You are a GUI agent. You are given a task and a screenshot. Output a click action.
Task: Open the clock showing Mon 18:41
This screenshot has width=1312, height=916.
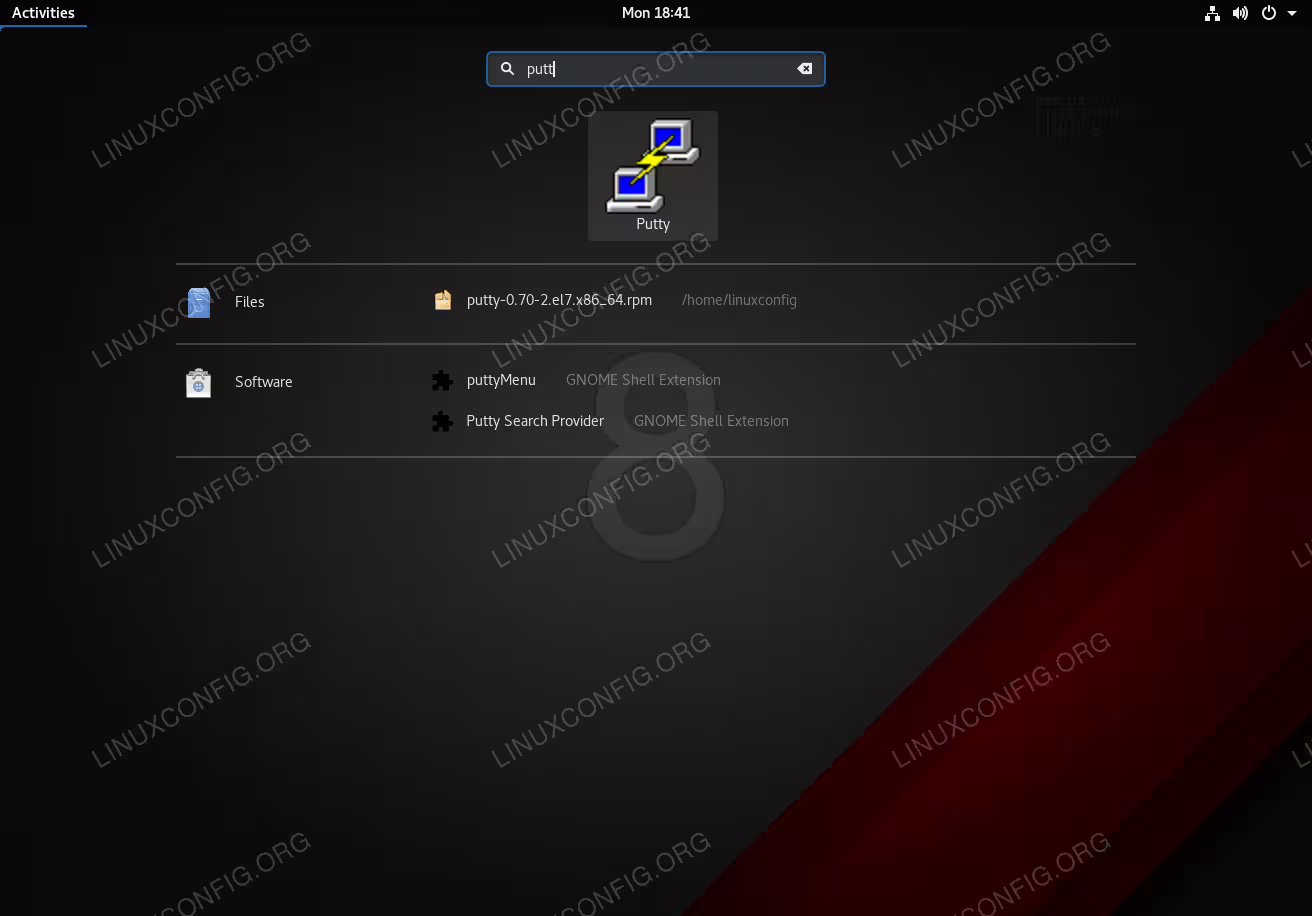click(656, 13)
